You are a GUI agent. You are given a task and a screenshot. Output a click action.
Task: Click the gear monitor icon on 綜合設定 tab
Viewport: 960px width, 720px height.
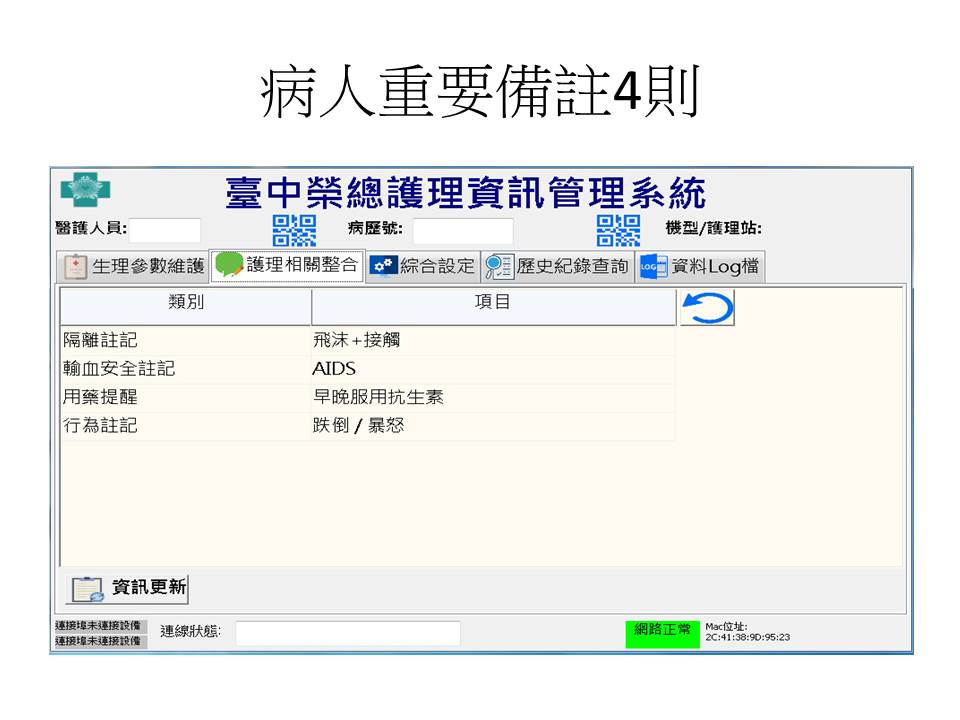(x=383, y=266)
